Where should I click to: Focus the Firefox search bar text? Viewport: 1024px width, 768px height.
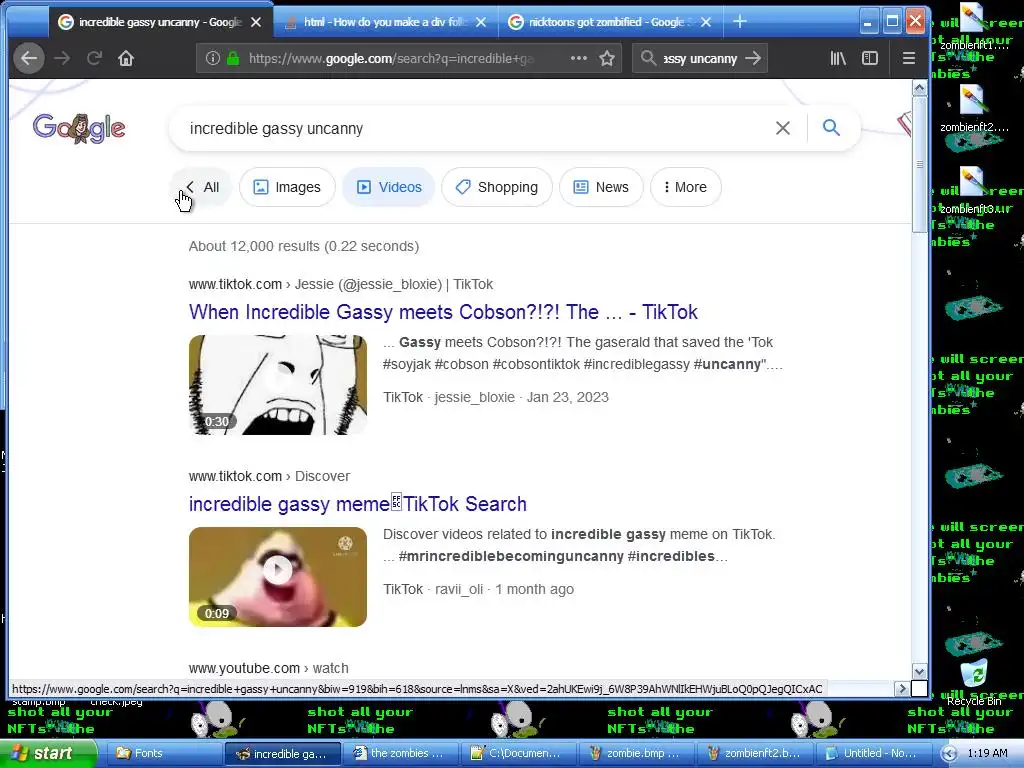tap(700, 58)
